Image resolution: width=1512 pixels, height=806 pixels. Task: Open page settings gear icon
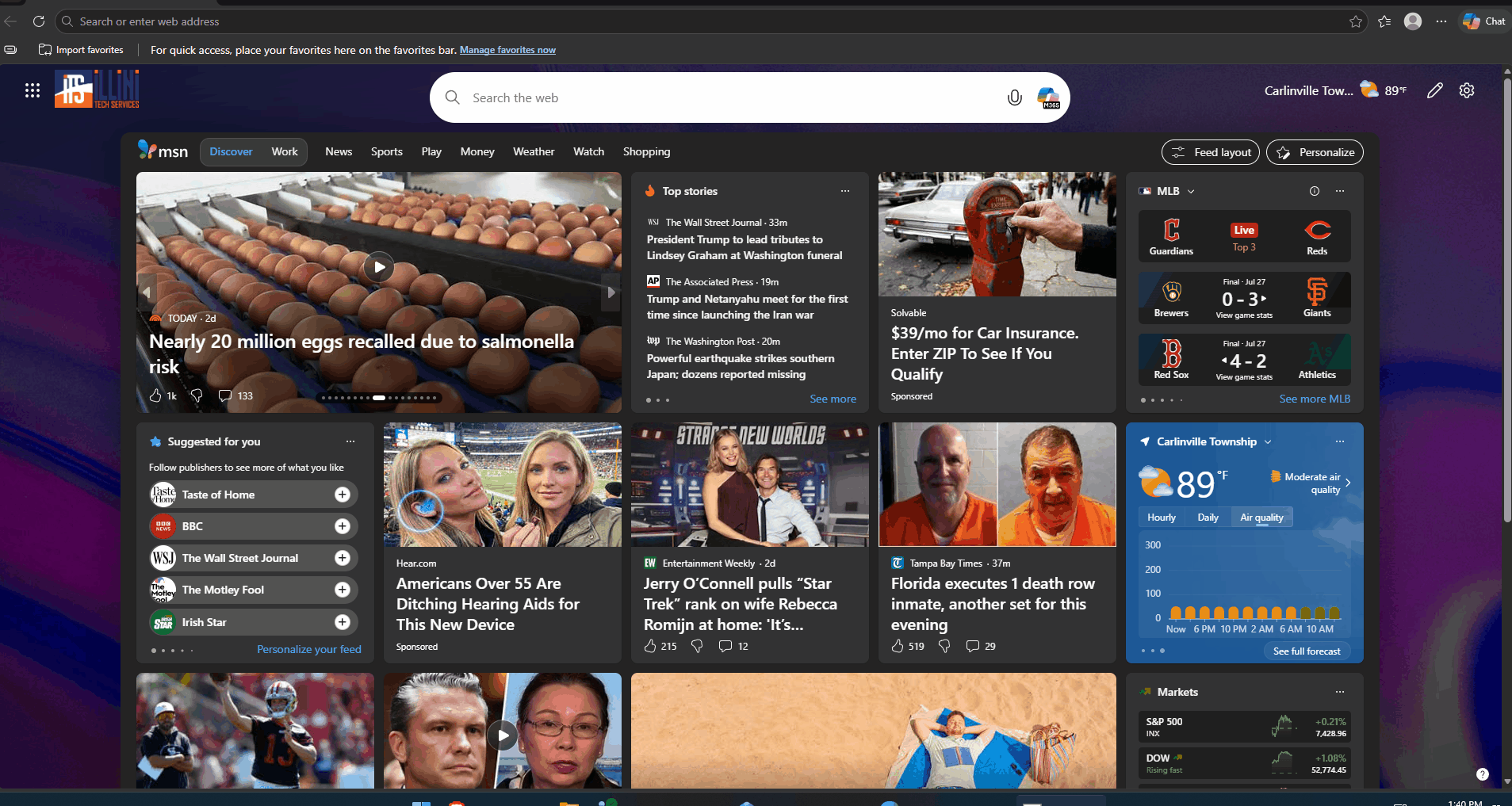(x=1467, y=90)
